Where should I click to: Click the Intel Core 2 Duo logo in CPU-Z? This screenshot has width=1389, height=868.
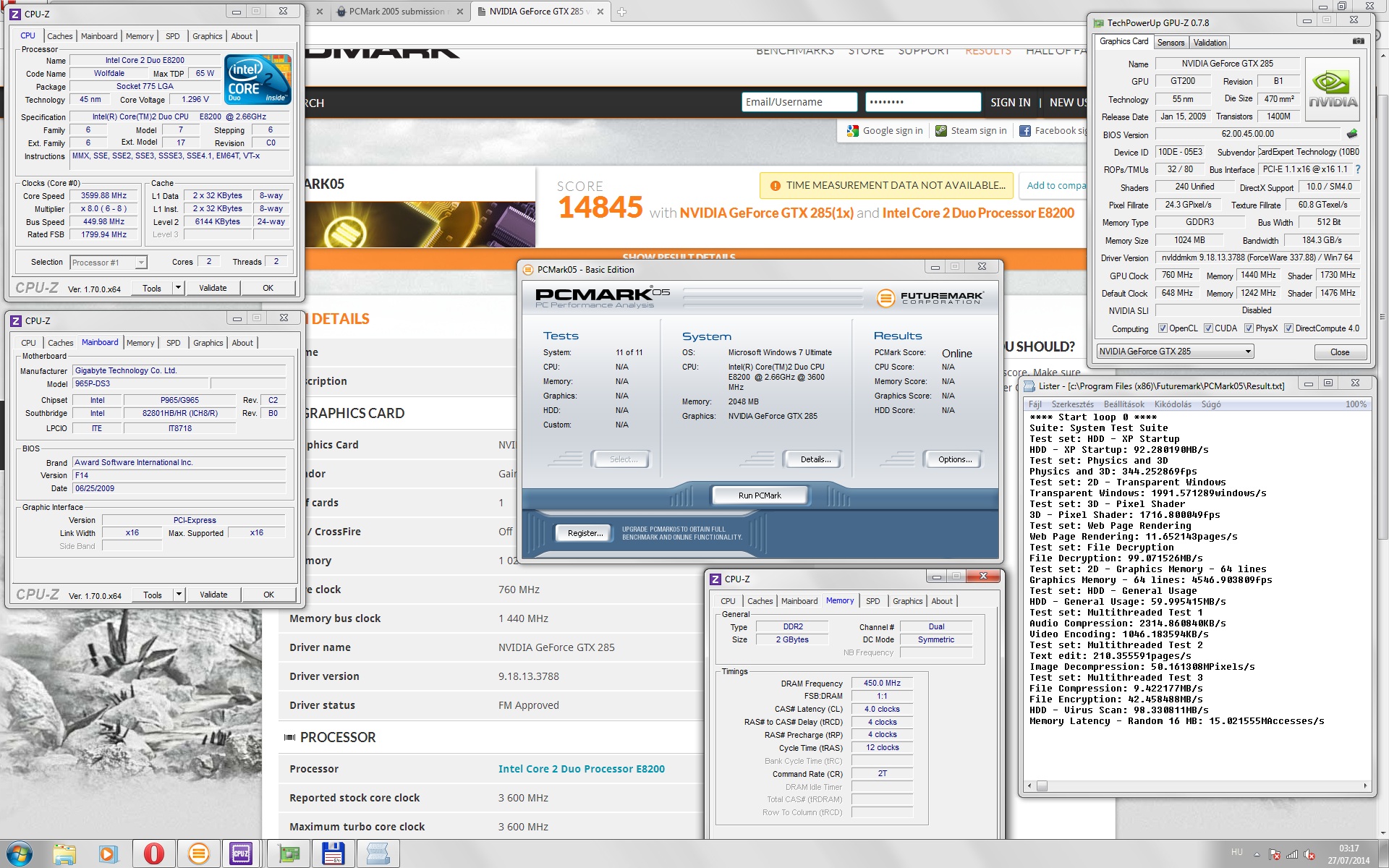tap(258, 79)
